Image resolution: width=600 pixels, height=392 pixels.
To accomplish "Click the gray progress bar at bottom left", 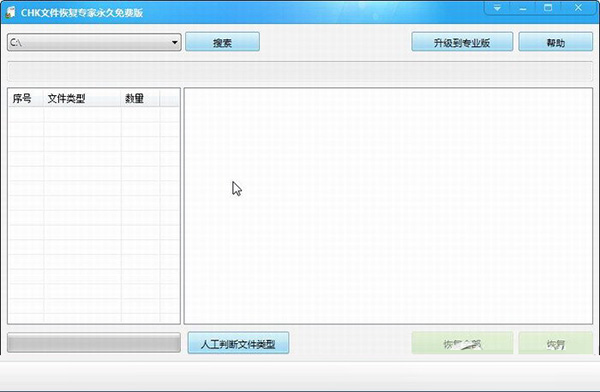I will click(x=94, y=343).
